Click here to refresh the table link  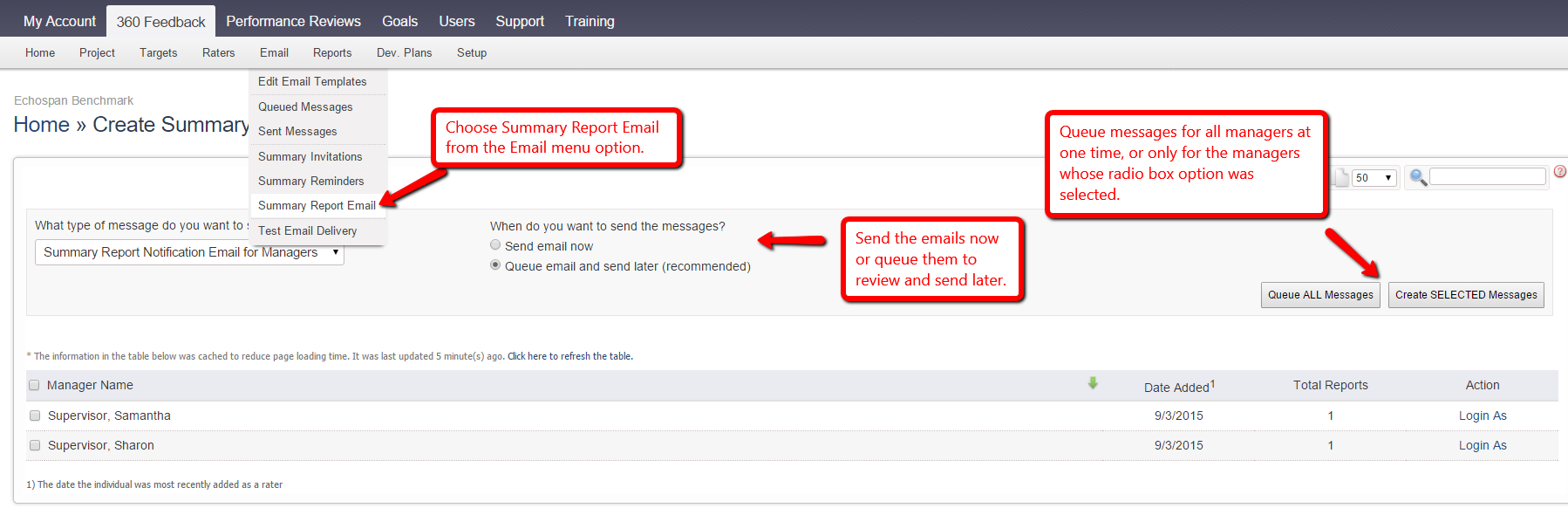(570, 356)
